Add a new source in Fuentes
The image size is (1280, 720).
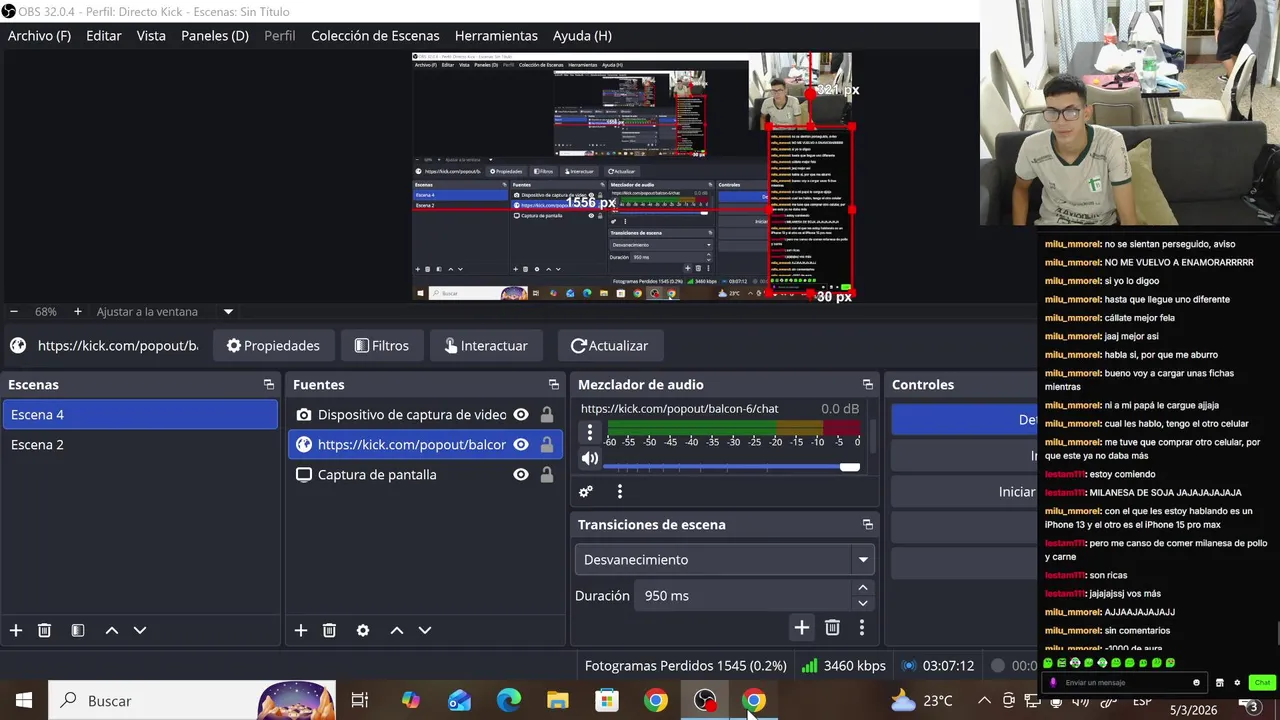point(301,630)
